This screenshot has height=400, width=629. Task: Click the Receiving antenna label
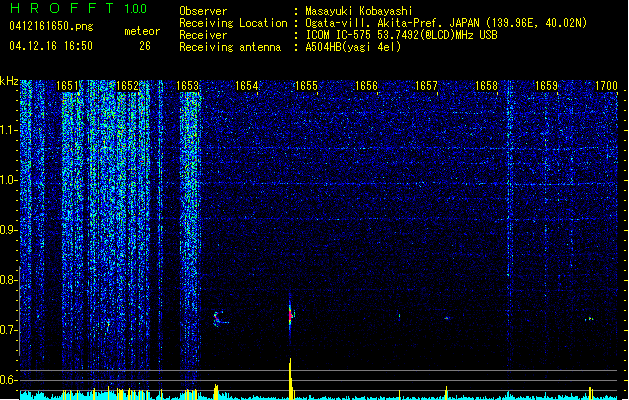click(230, 47)
